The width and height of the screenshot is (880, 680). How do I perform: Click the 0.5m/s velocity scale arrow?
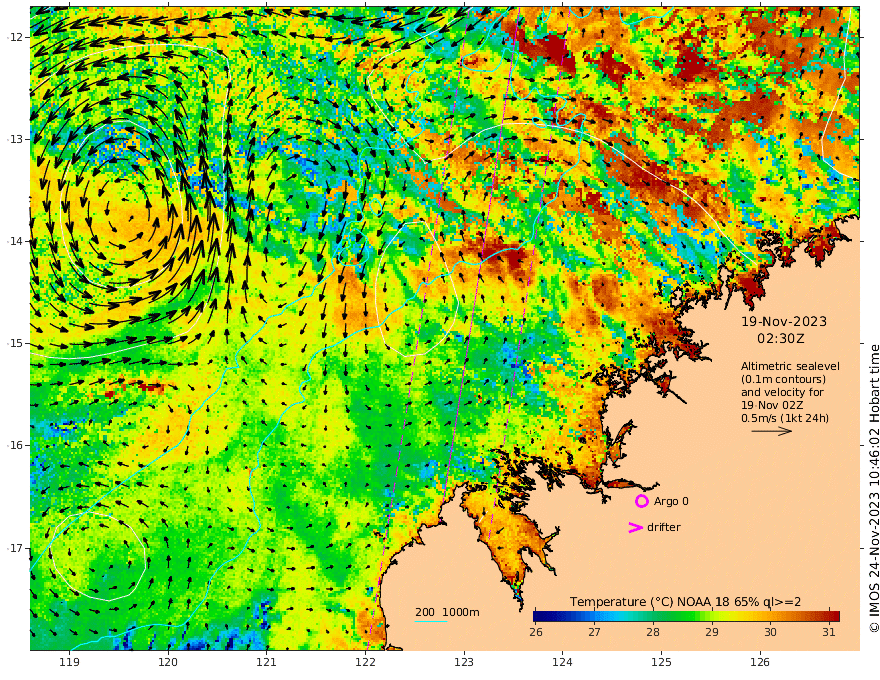(x=772, y=431)
